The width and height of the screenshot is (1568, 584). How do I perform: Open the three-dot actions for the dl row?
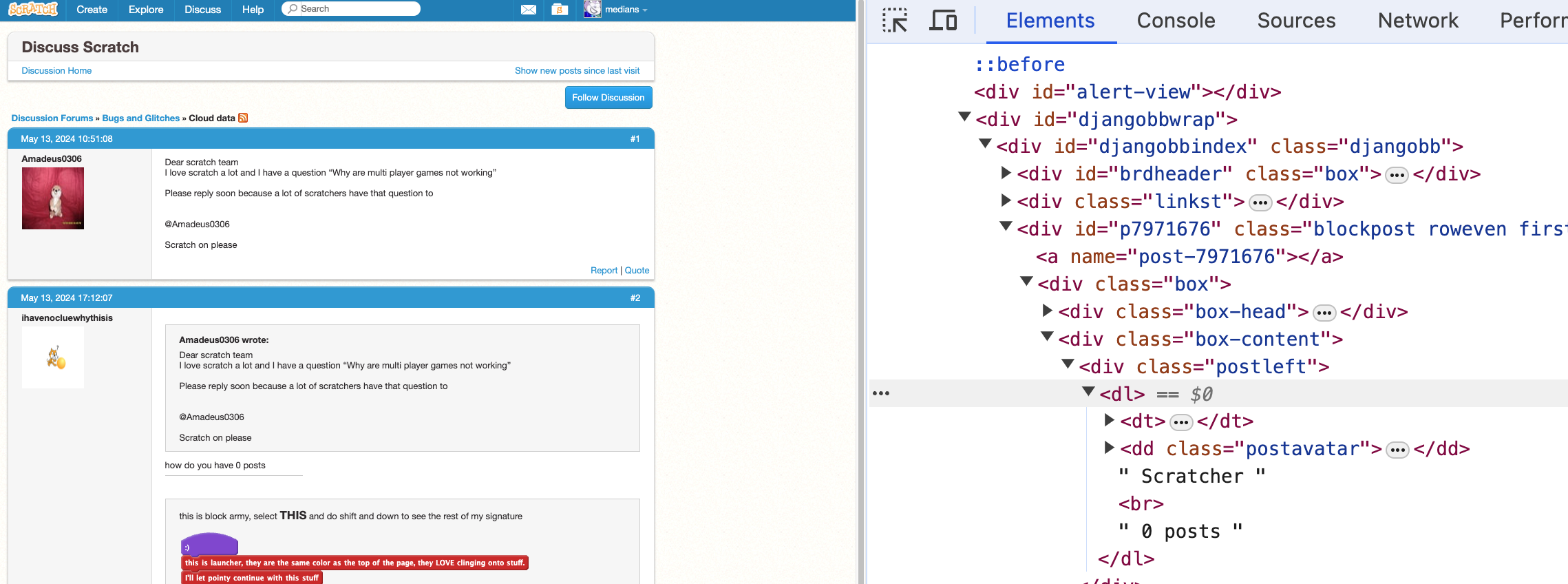tap(881, 393)
